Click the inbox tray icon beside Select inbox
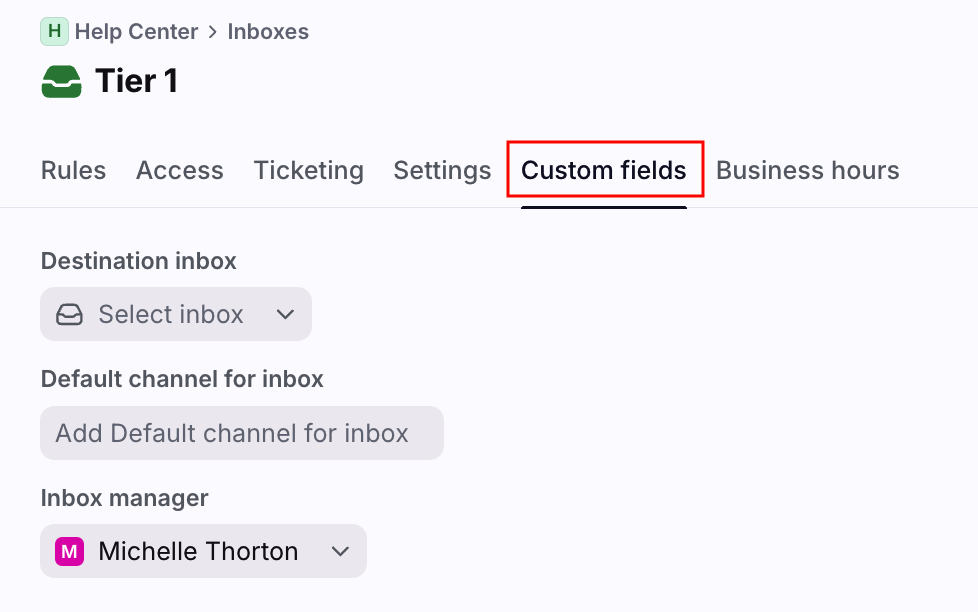 coord(69,315)
